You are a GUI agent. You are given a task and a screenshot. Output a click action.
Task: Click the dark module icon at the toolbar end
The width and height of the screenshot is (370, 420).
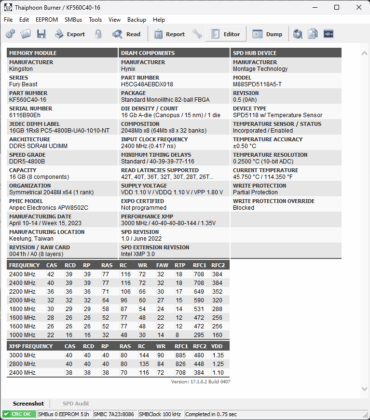point(328,34)
